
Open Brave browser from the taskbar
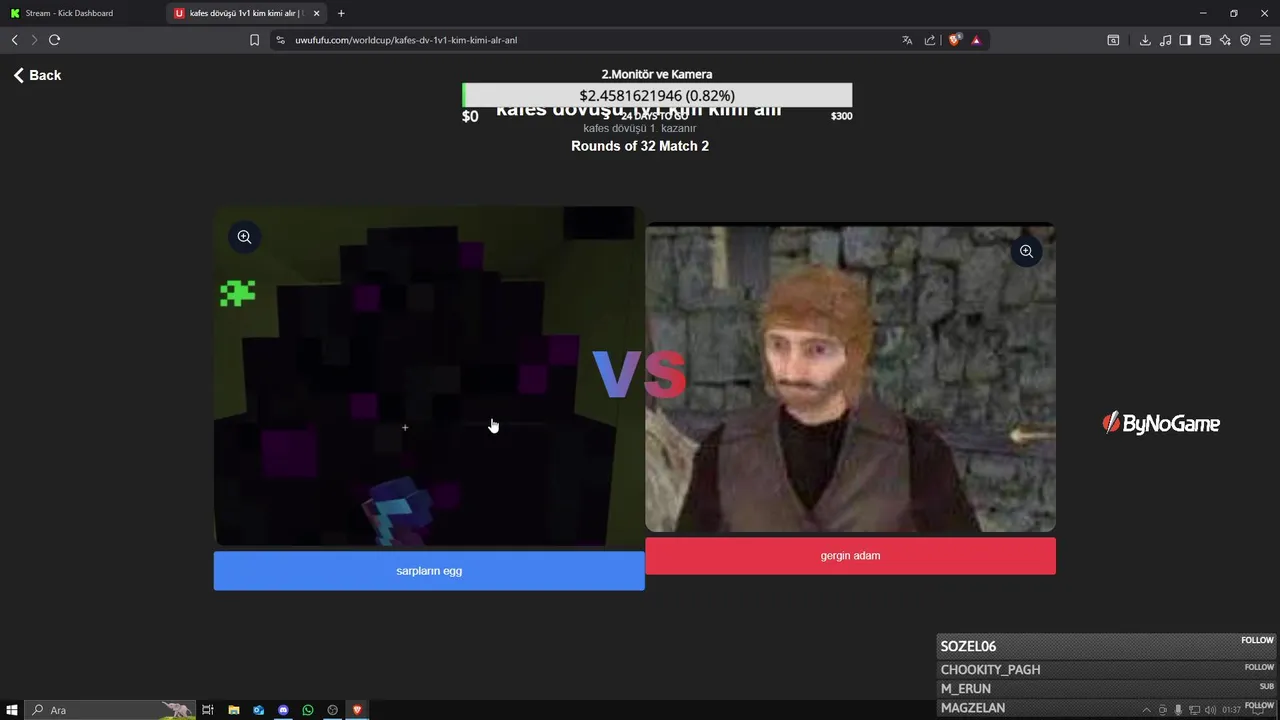coord(357,710)
